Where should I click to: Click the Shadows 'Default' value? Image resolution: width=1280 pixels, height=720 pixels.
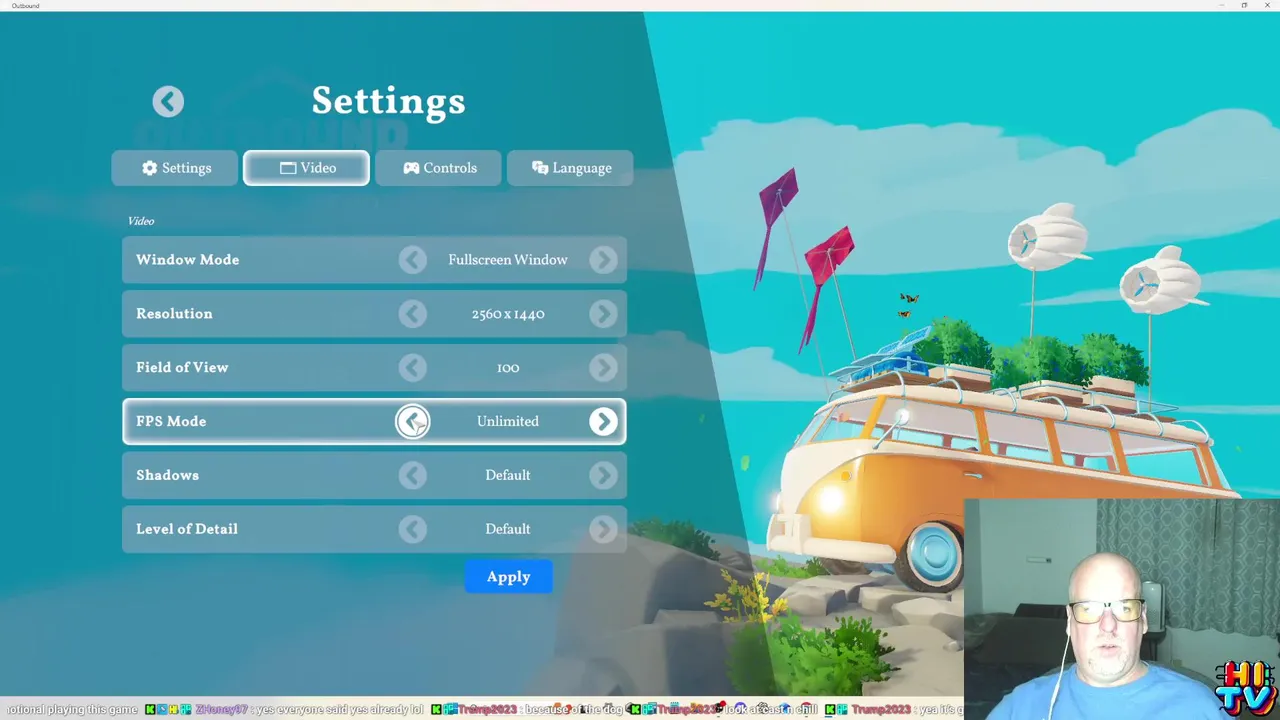tap(508, 475)
